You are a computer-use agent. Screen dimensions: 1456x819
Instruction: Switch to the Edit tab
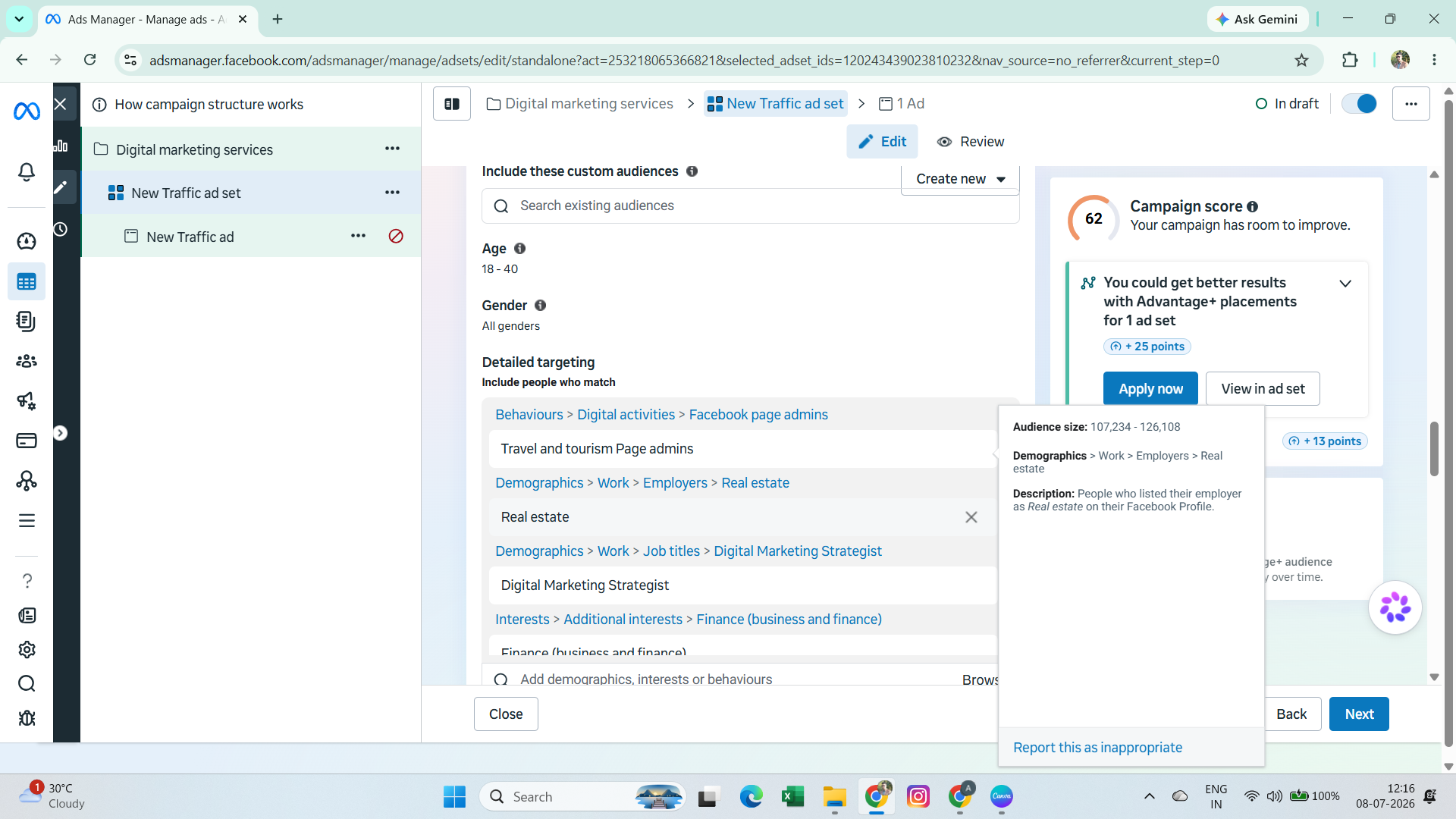(x=882, y=142)
